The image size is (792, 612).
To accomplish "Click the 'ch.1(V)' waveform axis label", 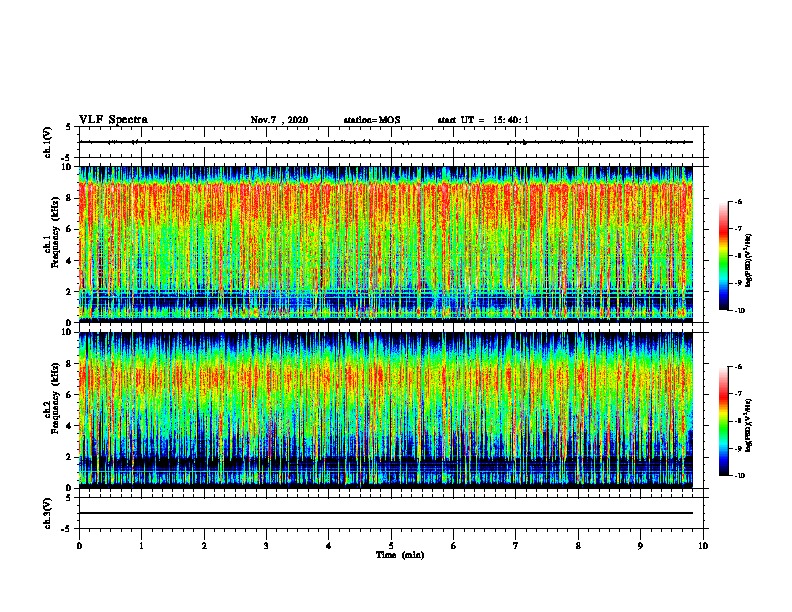I will pos(48,142).
